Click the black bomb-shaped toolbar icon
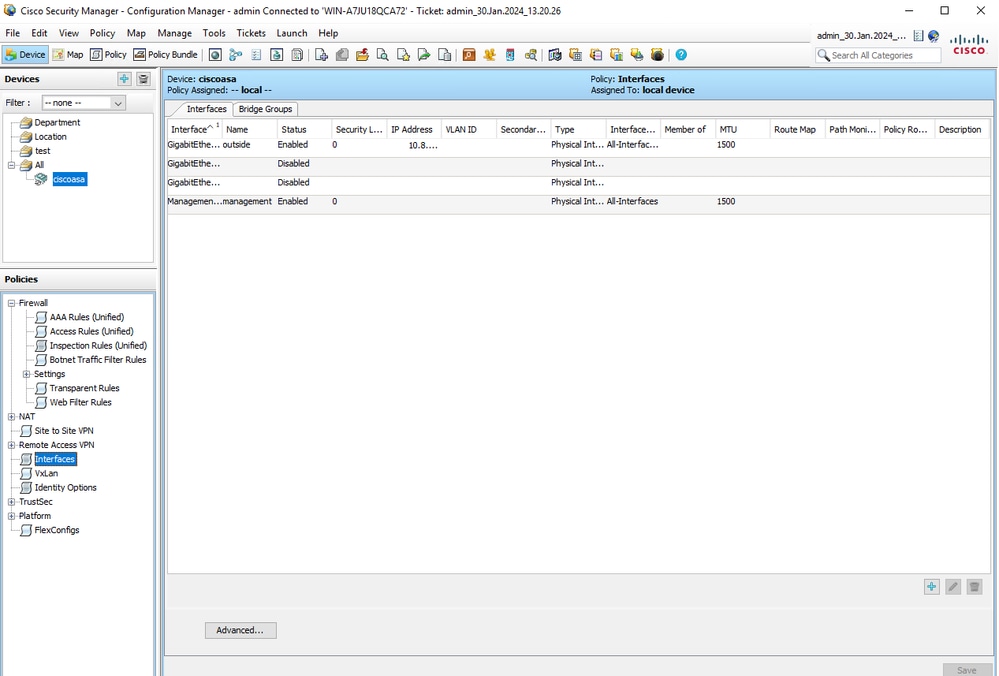Screen dimensions: 999x676 (657, 55)
